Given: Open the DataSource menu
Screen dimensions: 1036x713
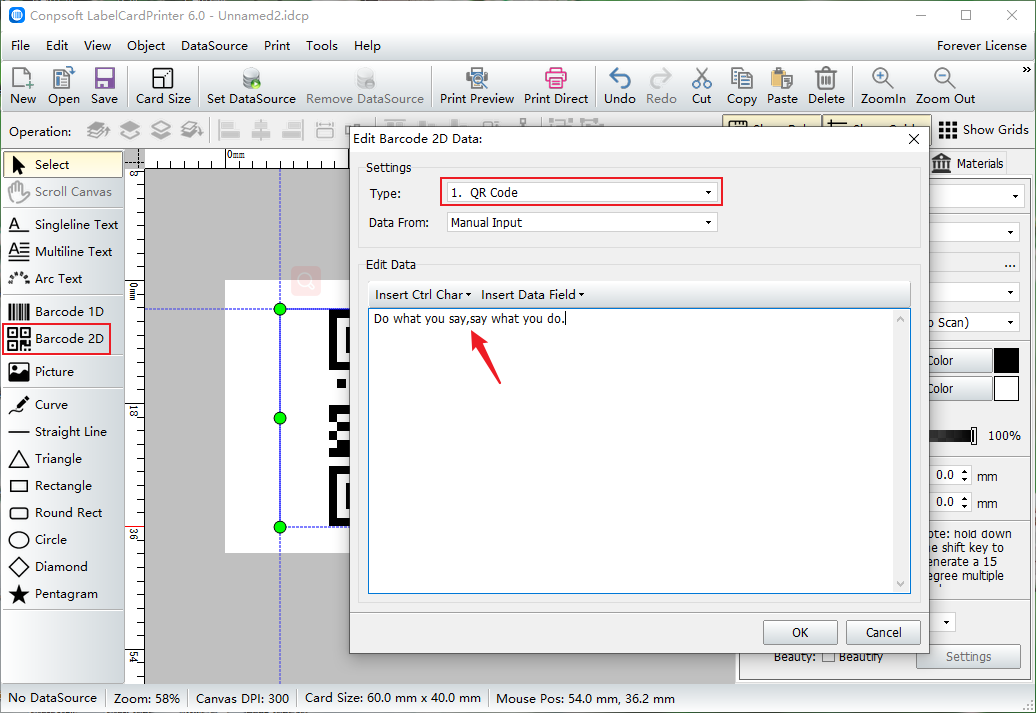Looking at the screenshot, I should click(214, 46).
